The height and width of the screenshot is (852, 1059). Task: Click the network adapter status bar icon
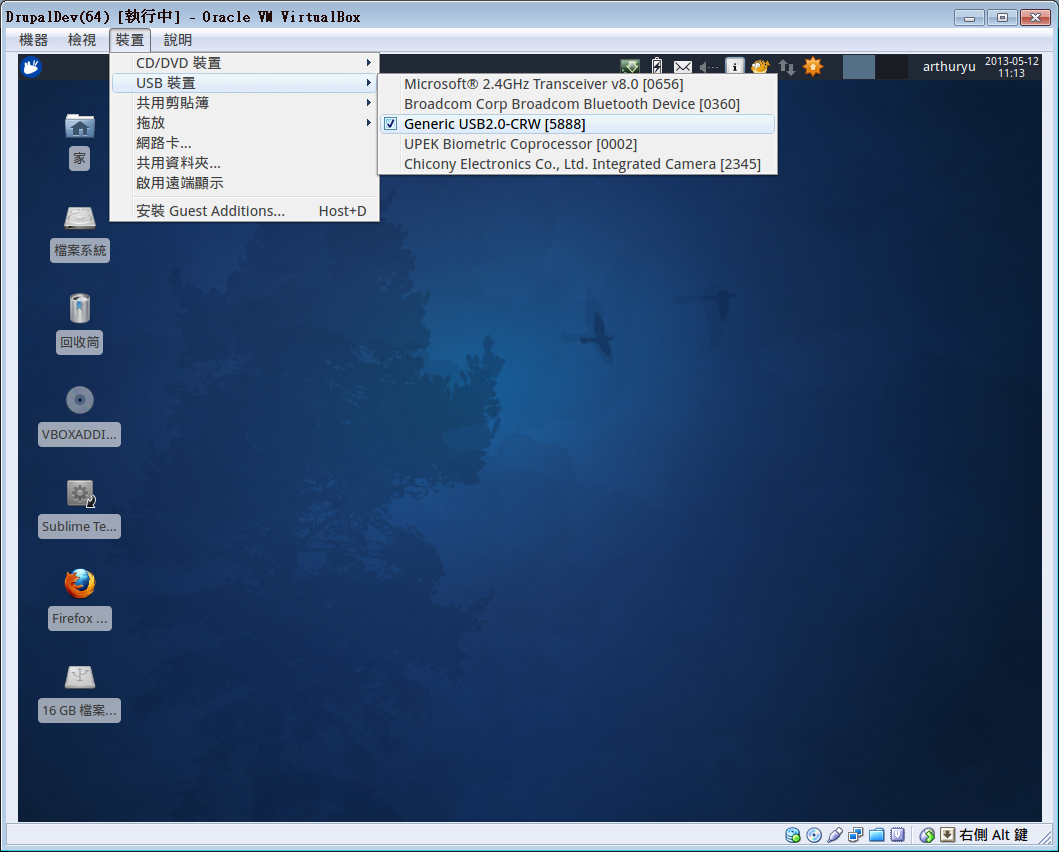click(x=853, y=835)
